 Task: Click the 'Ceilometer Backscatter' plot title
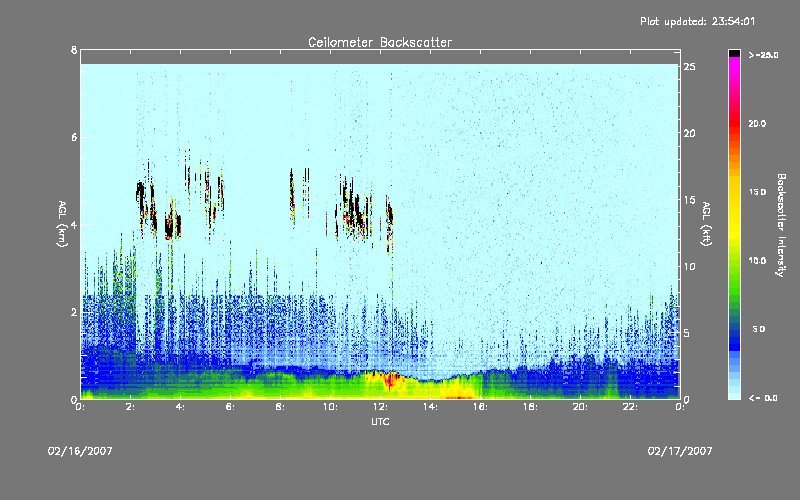click(x=380, y=42)
